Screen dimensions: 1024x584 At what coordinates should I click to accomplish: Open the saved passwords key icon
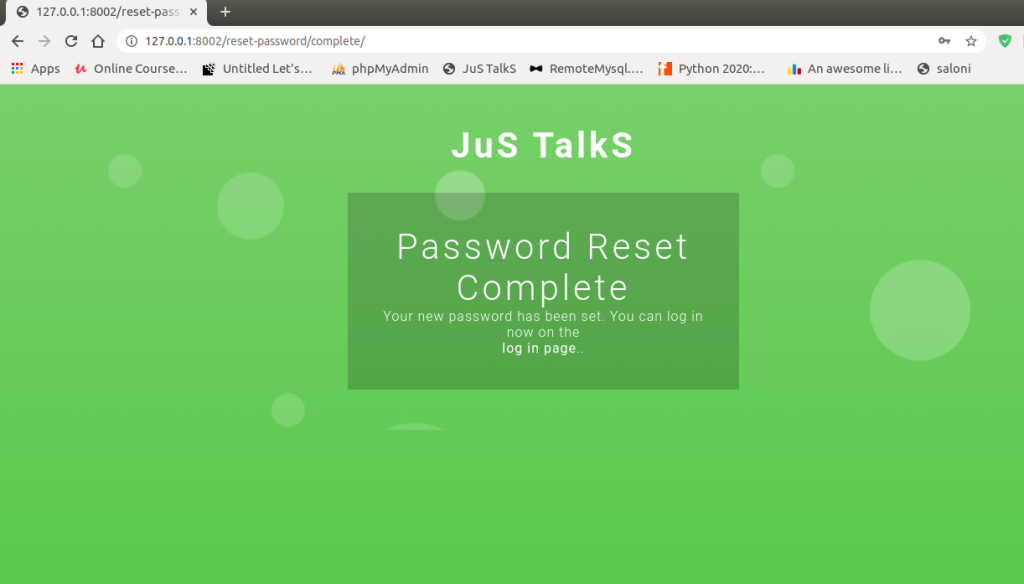coord(944,42)
